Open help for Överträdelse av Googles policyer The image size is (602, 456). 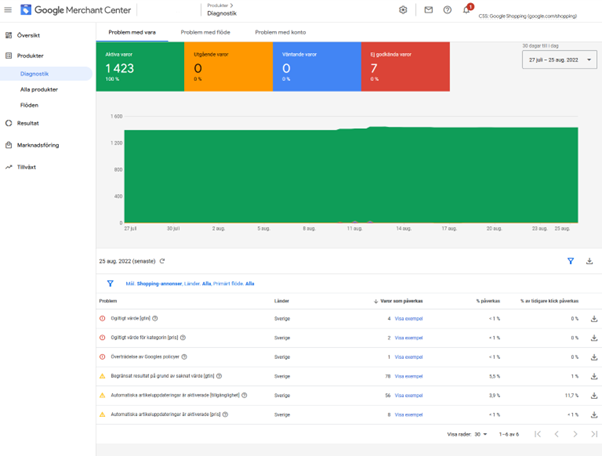[x=184, y=357]
